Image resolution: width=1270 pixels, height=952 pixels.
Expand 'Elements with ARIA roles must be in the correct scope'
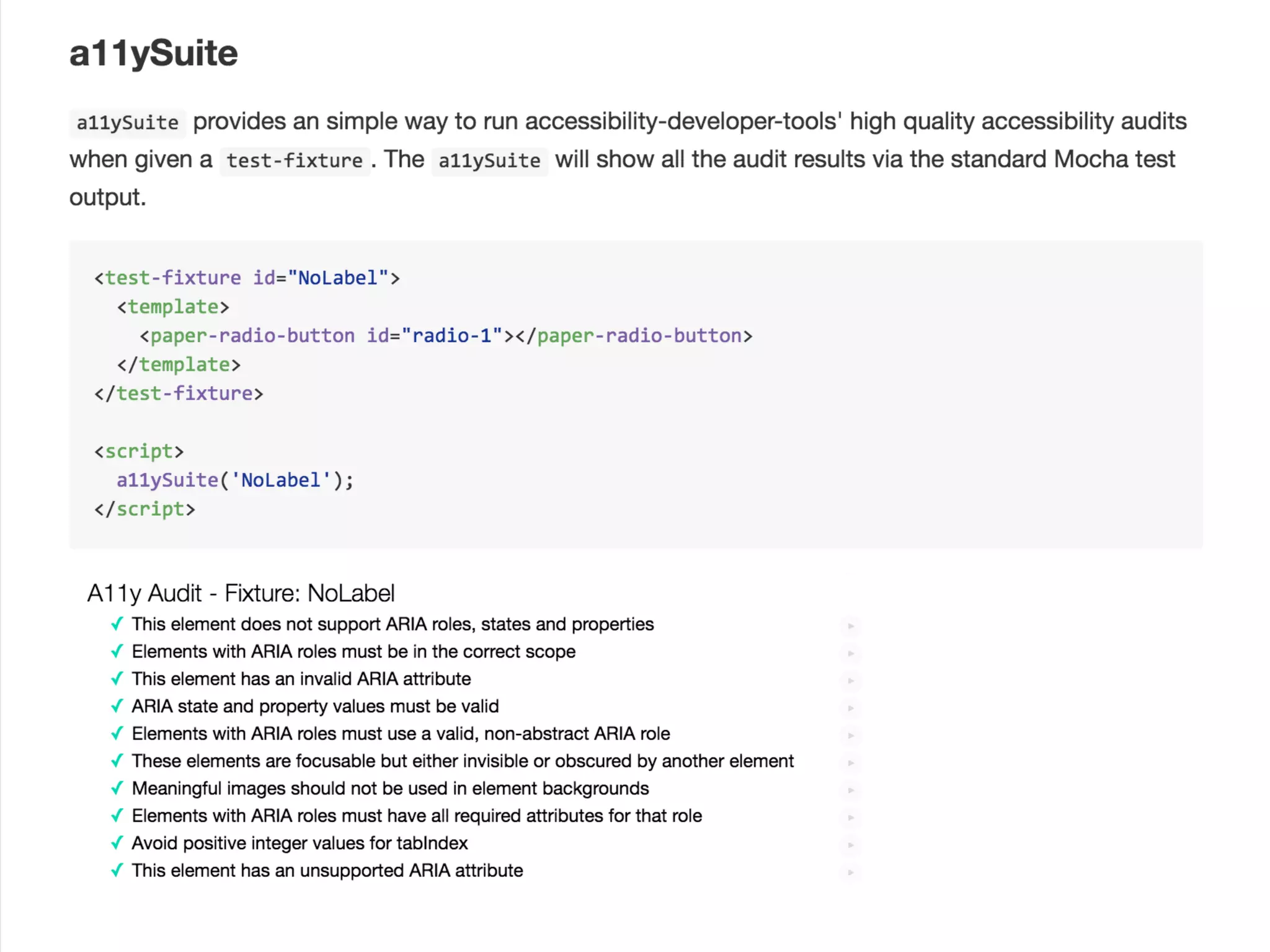pyautogui.click(x=353, y=651)
